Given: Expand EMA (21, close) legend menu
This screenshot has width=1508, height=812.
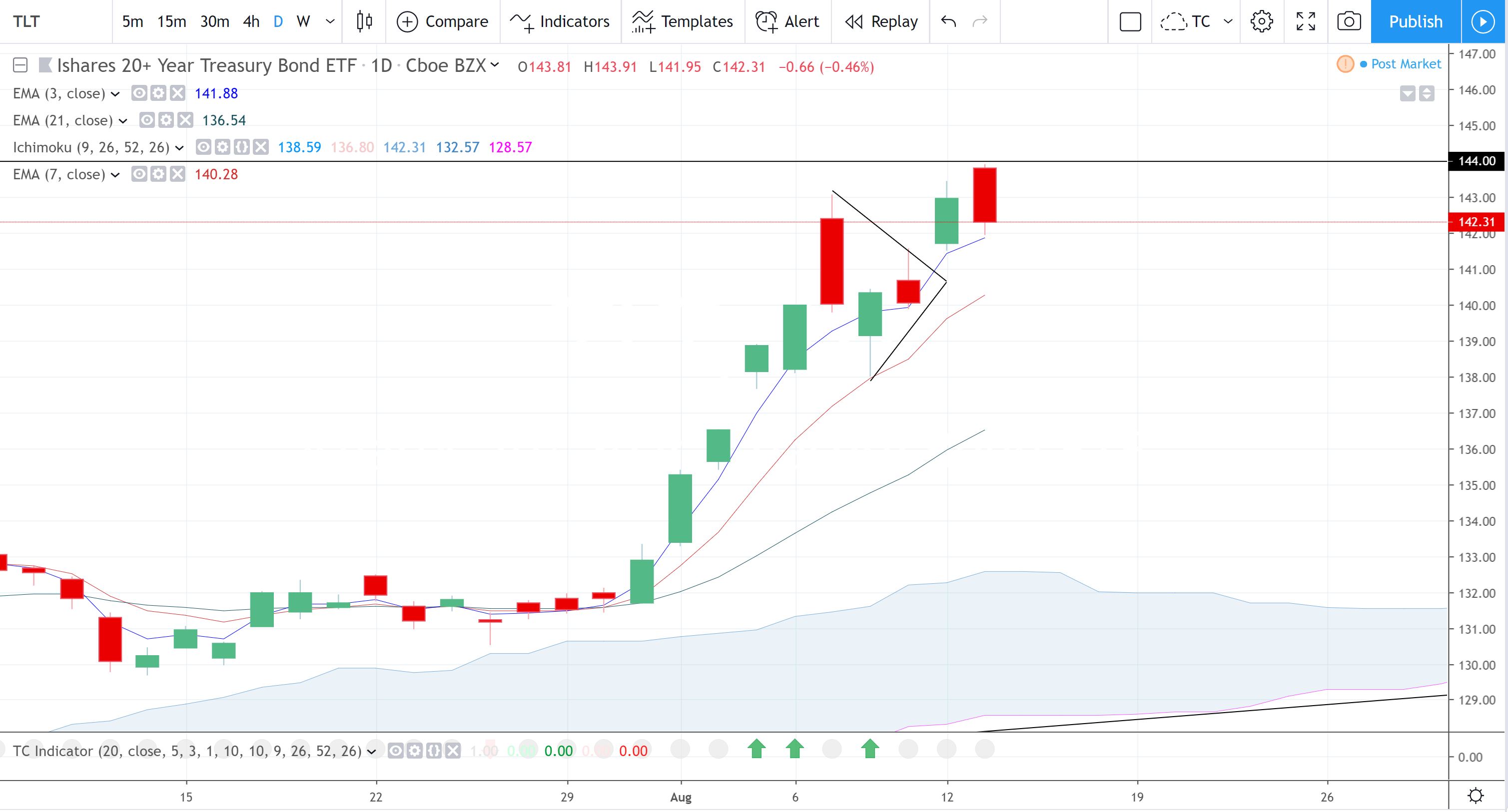Looking at the screenshot, I should [x=123, y=120].
